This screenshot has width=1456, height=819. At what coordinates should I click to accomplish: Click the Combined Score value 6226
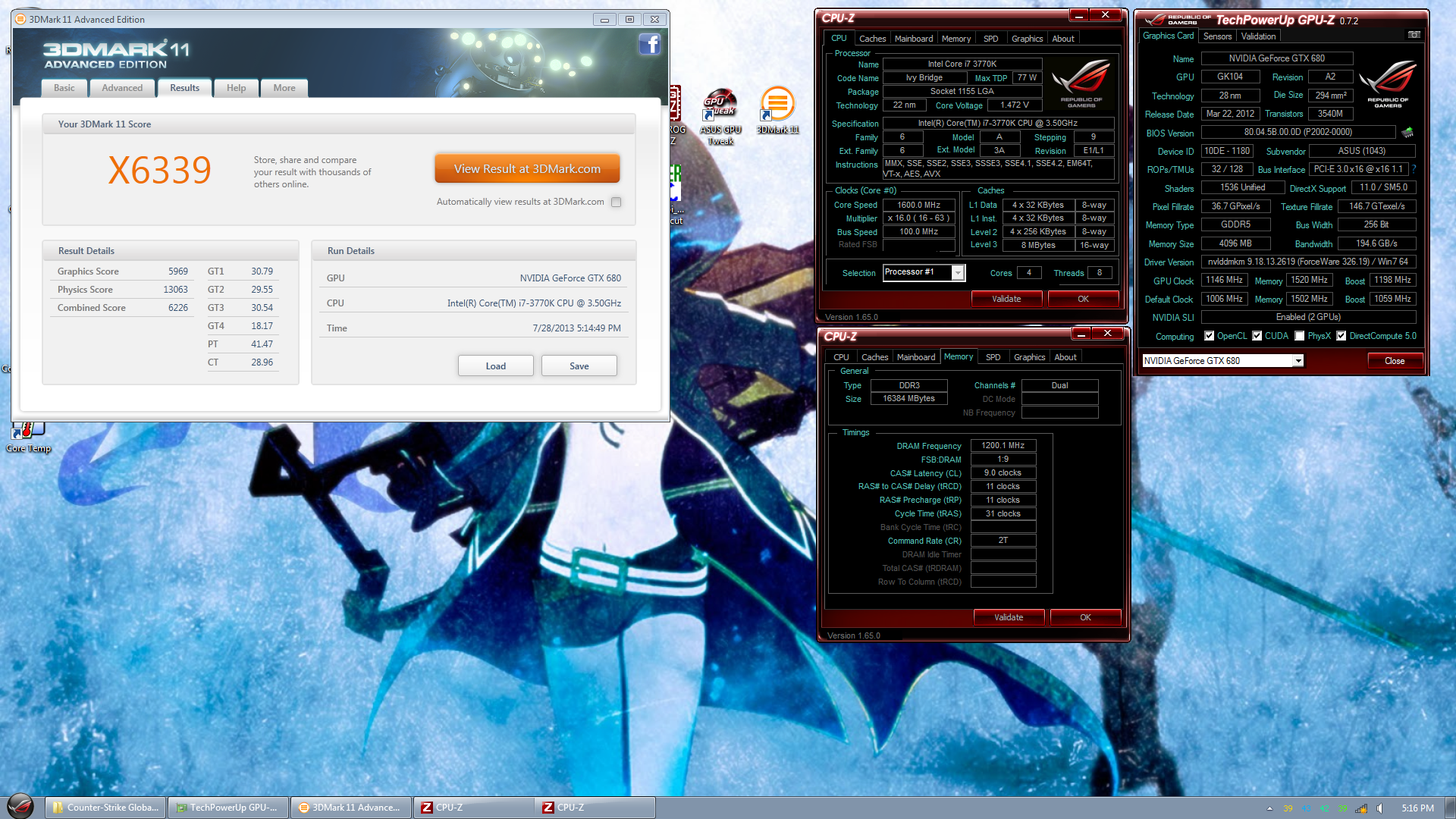(x=178, y=308)
